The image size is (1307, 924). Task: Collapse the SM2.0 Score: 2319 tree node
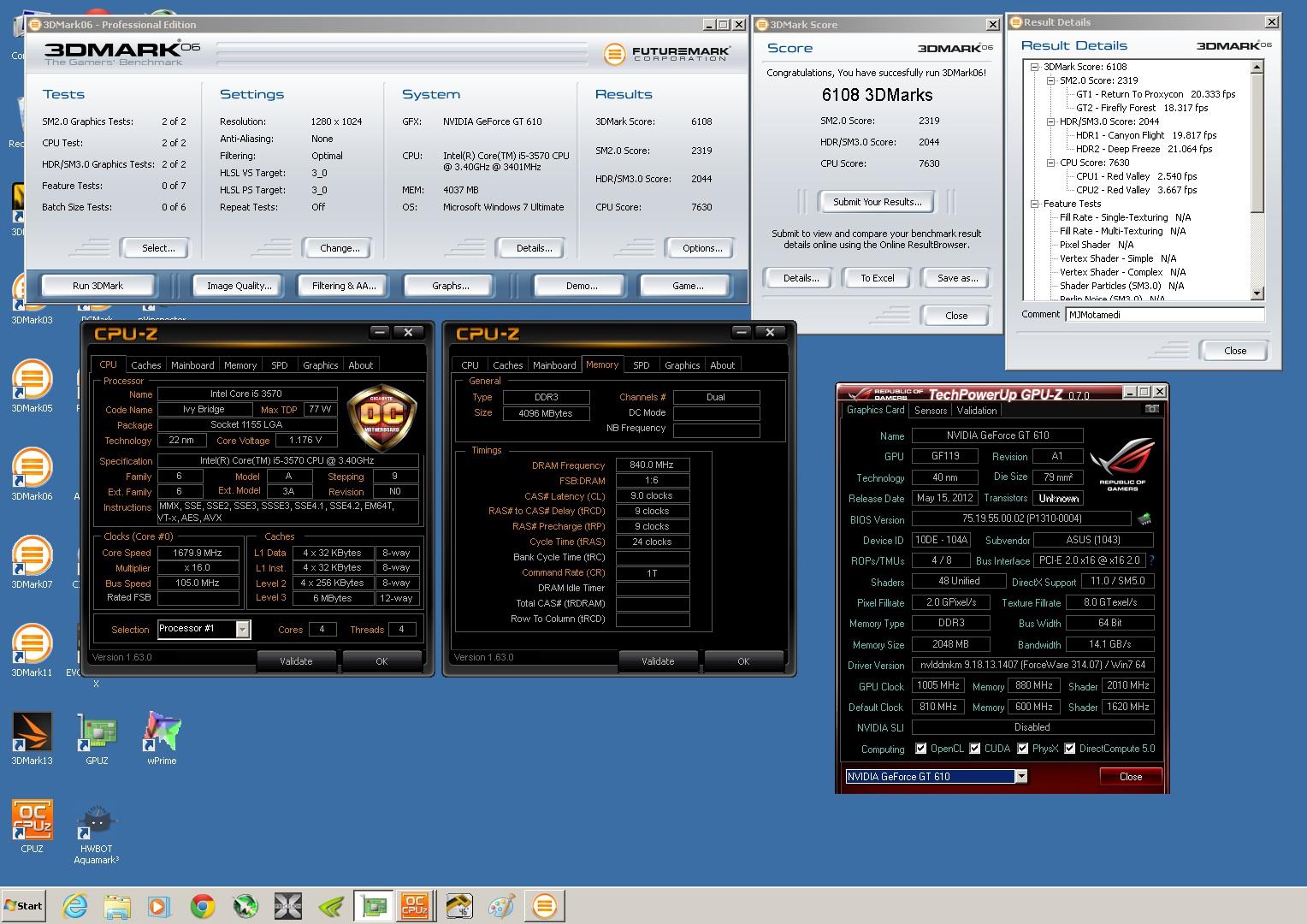[x=1050, y=80]
